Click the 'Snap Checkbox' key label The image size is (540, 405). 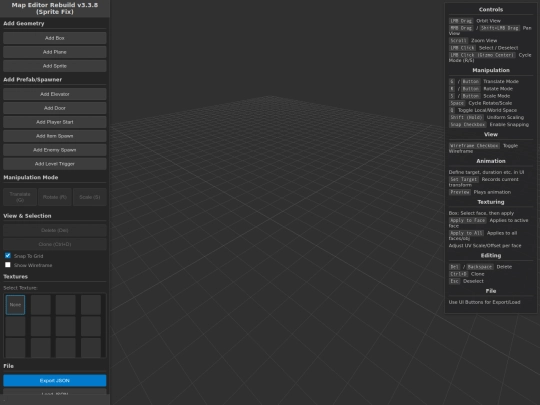tap(468, 125)
